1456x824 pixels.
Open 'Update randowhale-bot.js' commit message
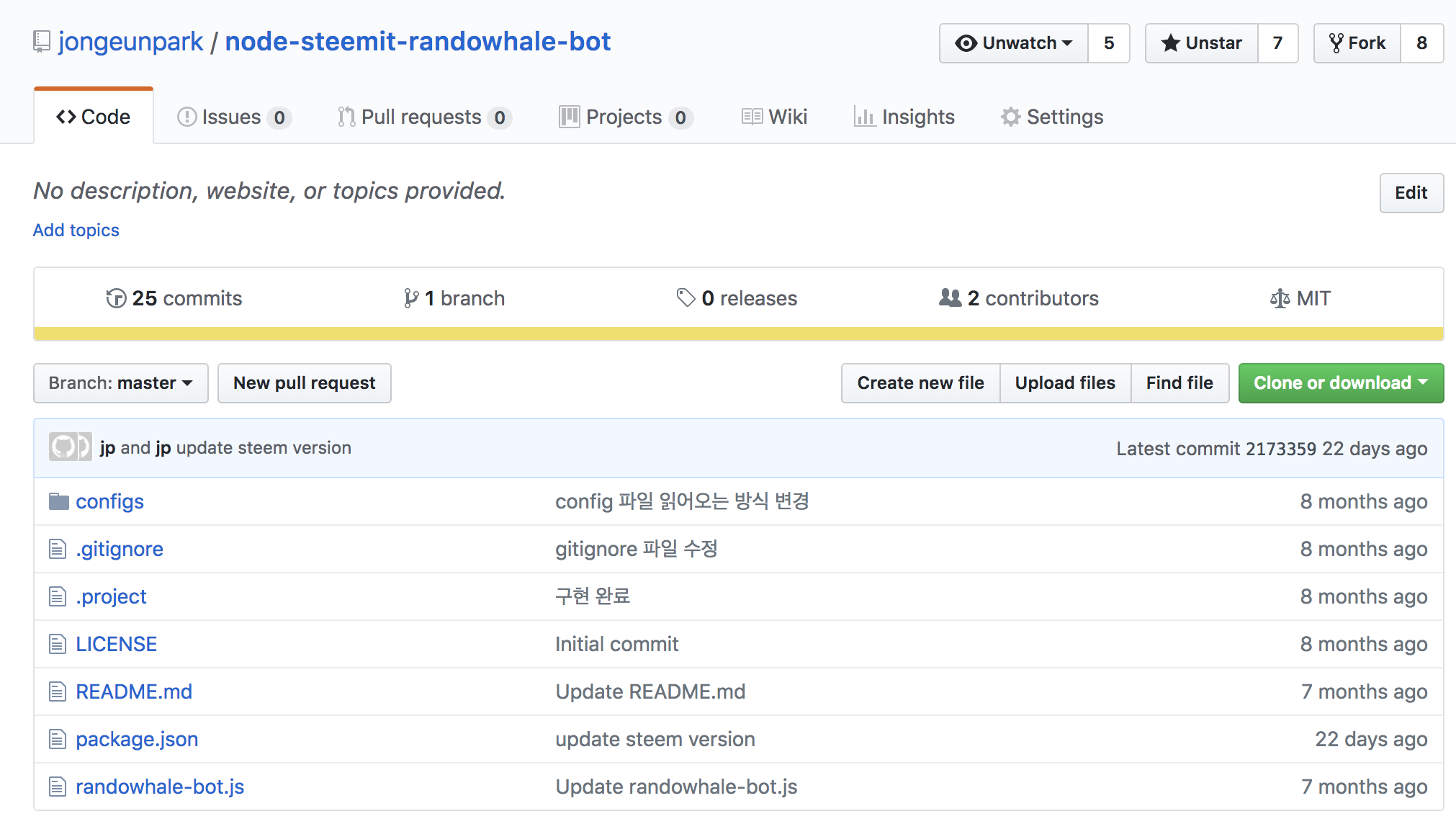[676, 787]
